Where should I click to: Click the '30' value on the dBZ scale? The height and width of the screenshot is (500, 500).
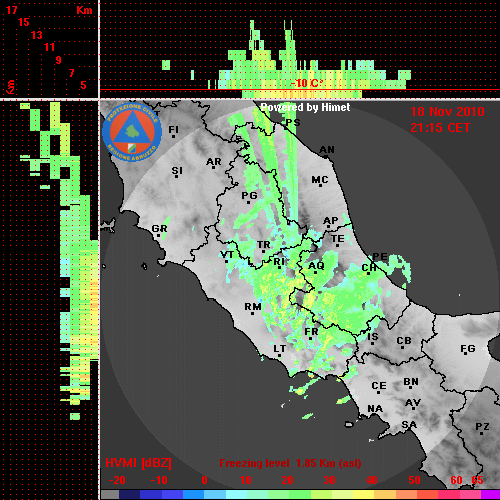329,480
